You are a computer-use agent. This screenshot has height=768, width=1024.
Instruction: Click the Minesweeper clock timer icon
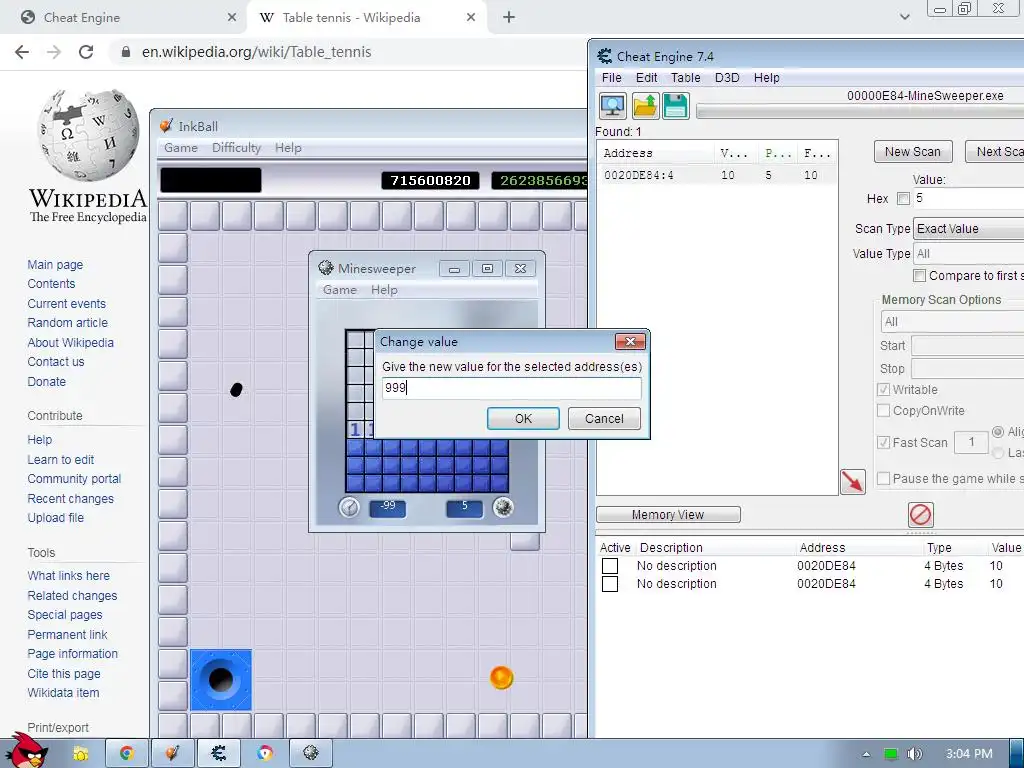[349, 507]
